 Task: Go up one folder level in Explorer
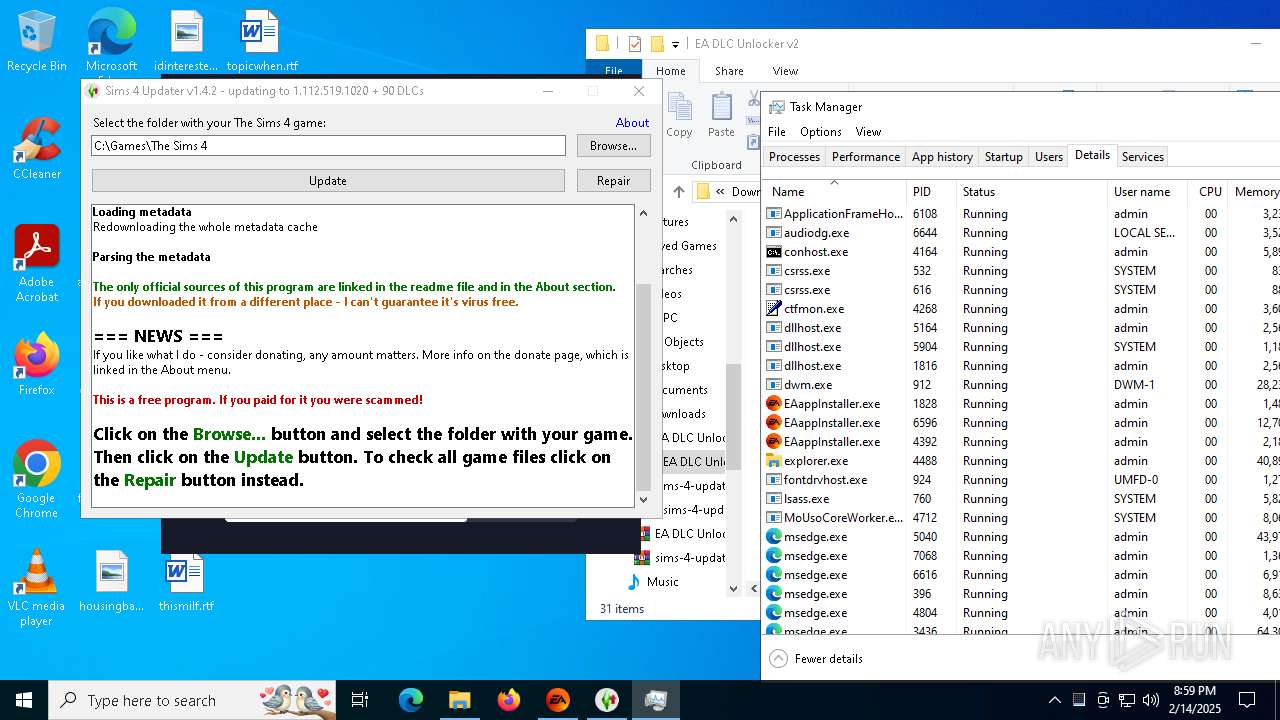[x=679, y=192]
